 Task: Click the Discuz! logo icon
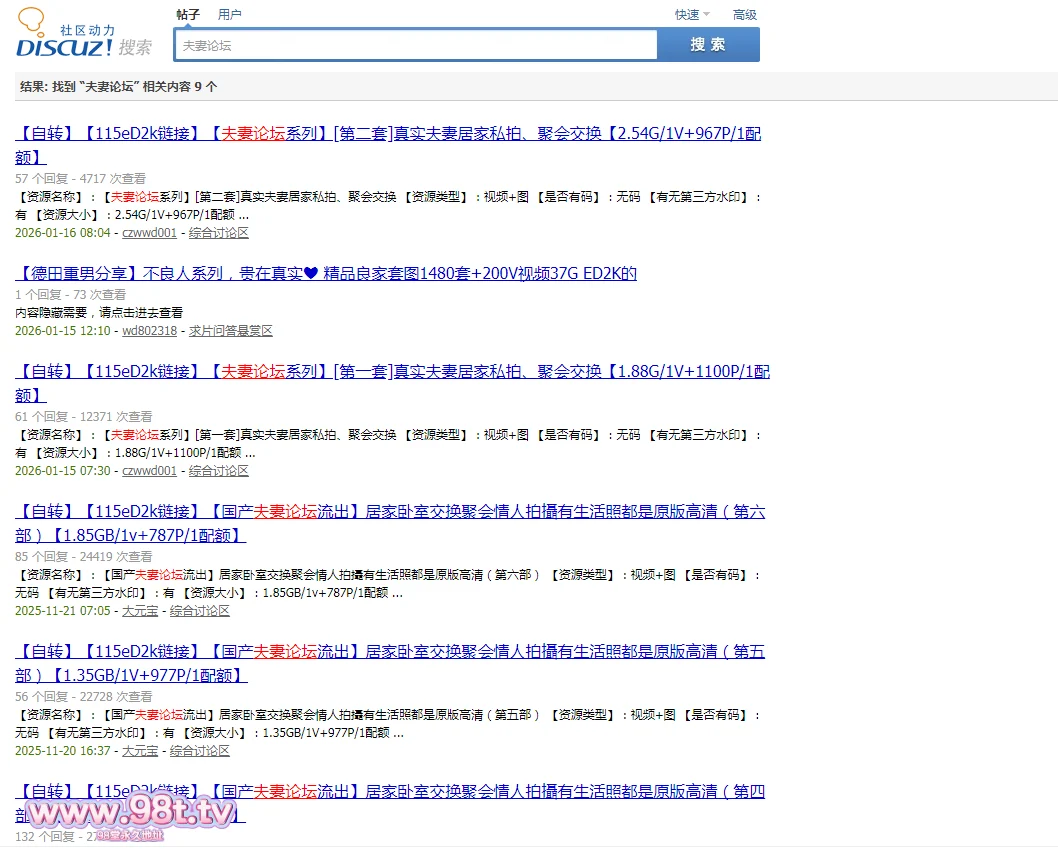pos(84,36)
